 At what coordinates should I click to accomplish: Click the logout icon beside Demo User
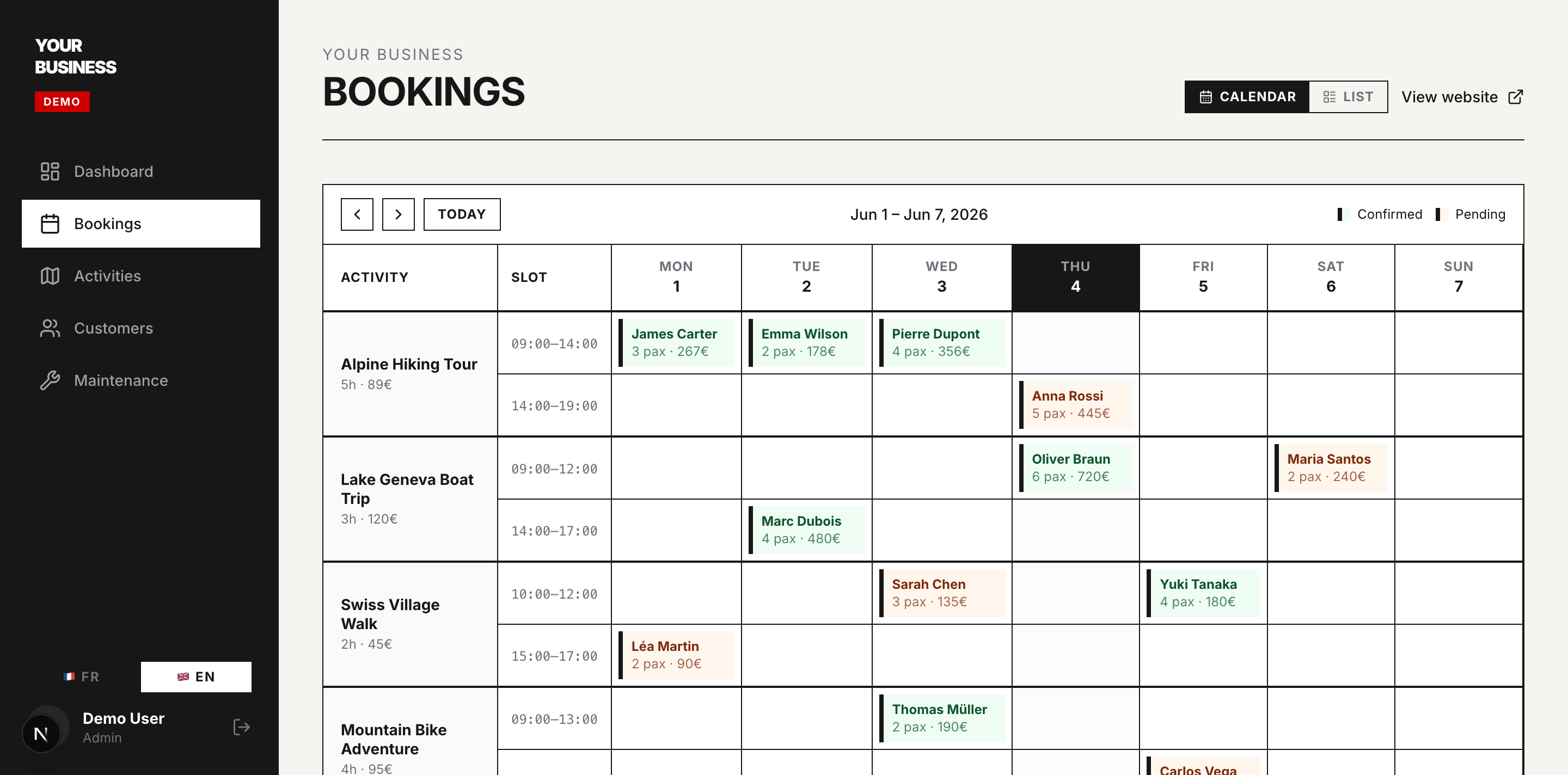pos(242,727)
